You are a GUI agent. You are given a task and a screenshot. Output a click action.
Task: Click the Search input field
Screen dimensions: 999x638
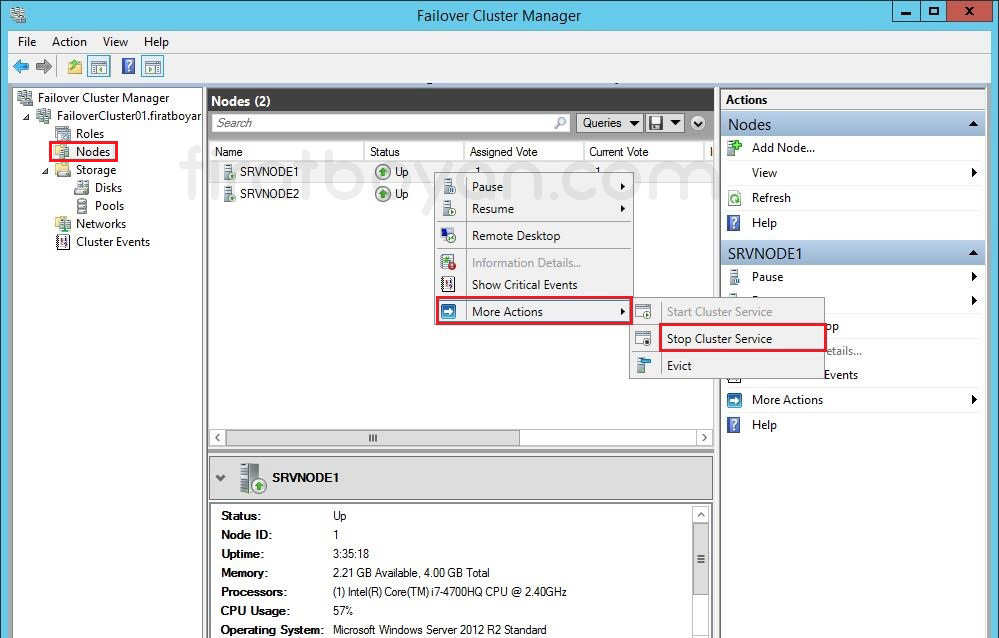(x=391, y=123)
